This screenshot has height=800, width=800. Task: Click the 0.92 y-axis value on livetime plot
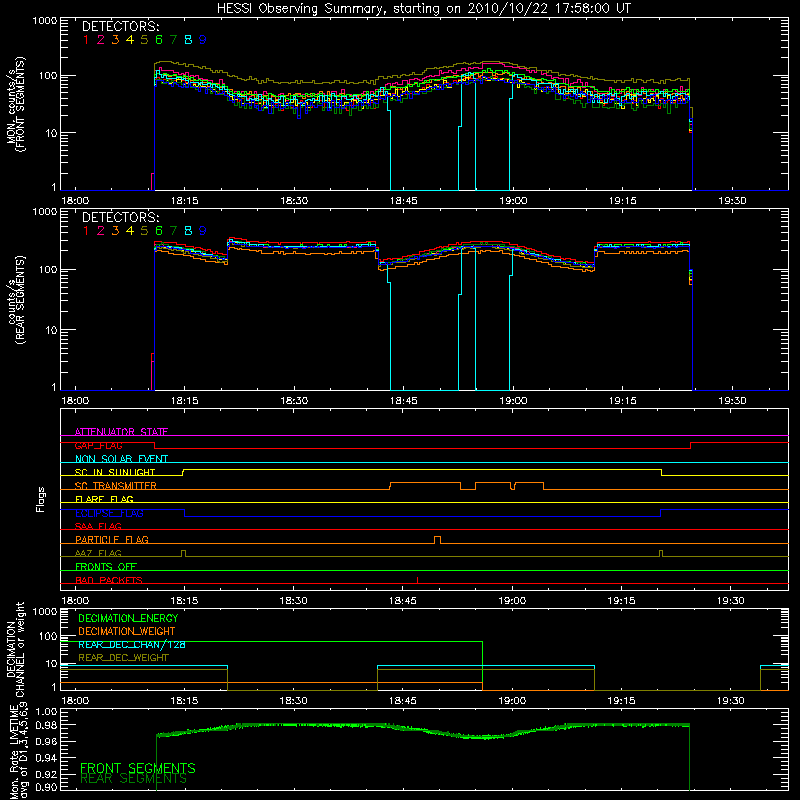(x=46, y=774)
